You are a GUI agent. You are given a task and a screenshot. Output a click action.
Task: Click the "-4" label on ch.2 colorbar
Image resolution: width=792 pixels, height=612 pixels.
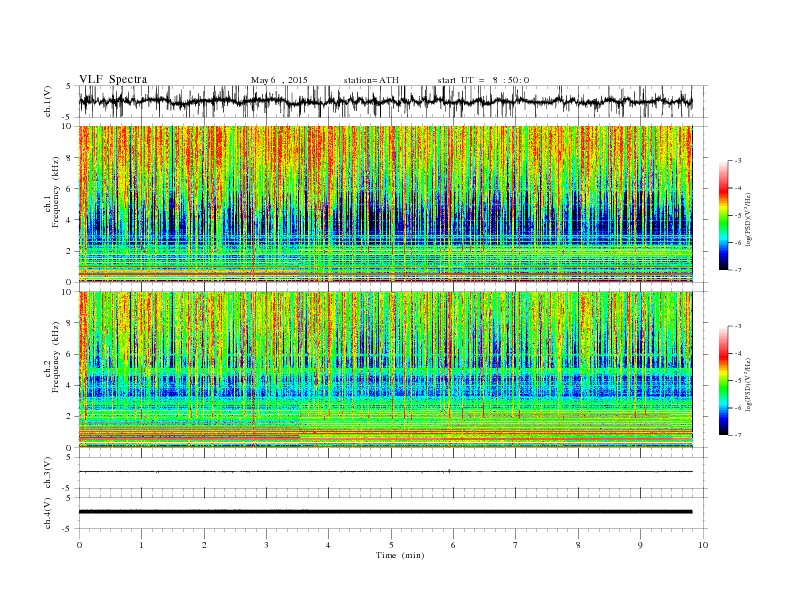738,353
